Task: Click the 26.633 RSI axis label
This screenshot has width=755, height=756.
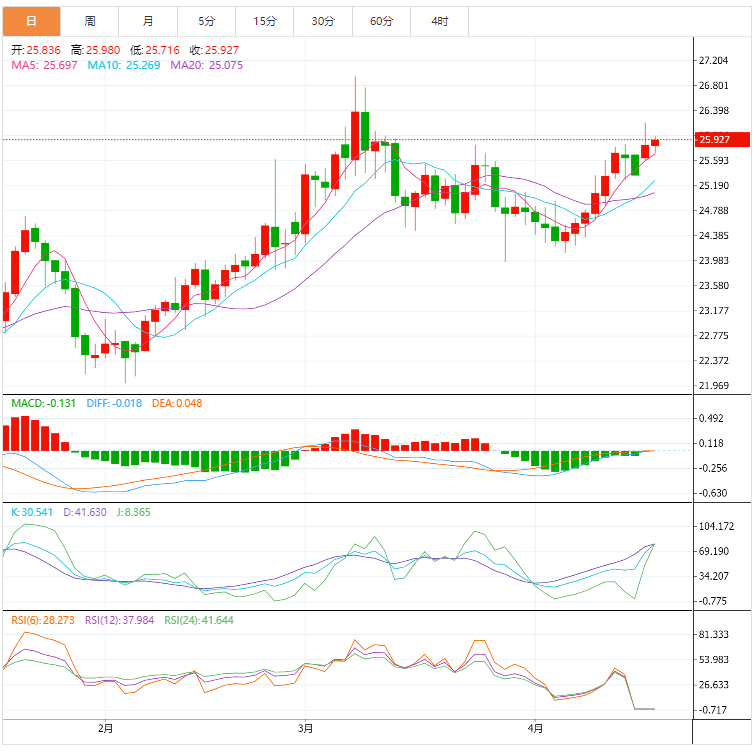Action: 714,685
